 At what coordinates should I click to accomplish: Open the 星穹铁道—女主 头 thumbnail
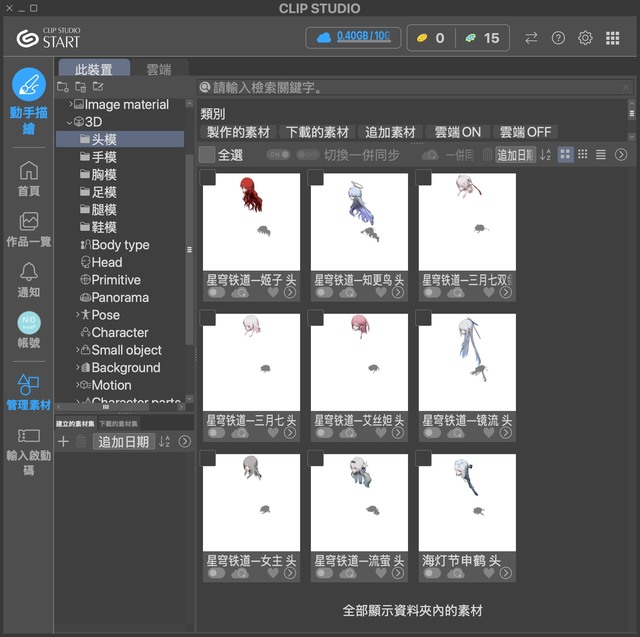(251, 502)
